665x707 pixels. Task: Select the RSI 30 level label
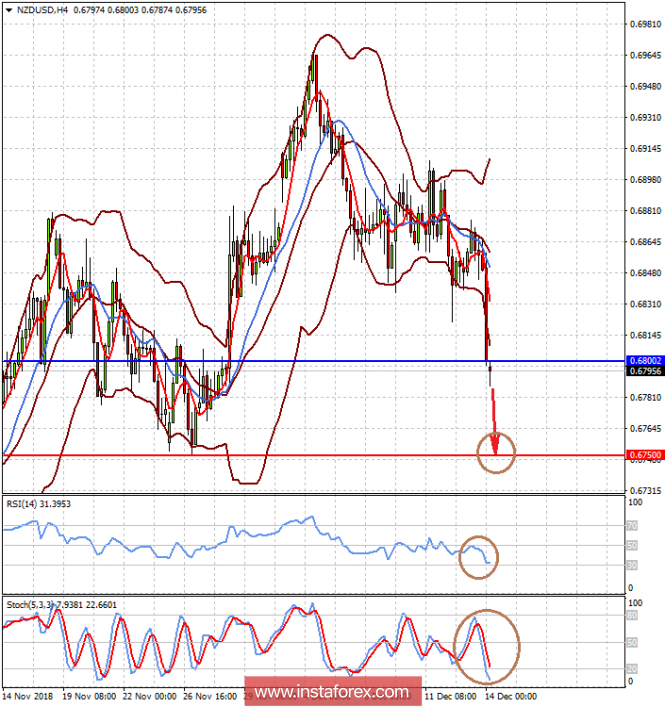pos(632,565)
